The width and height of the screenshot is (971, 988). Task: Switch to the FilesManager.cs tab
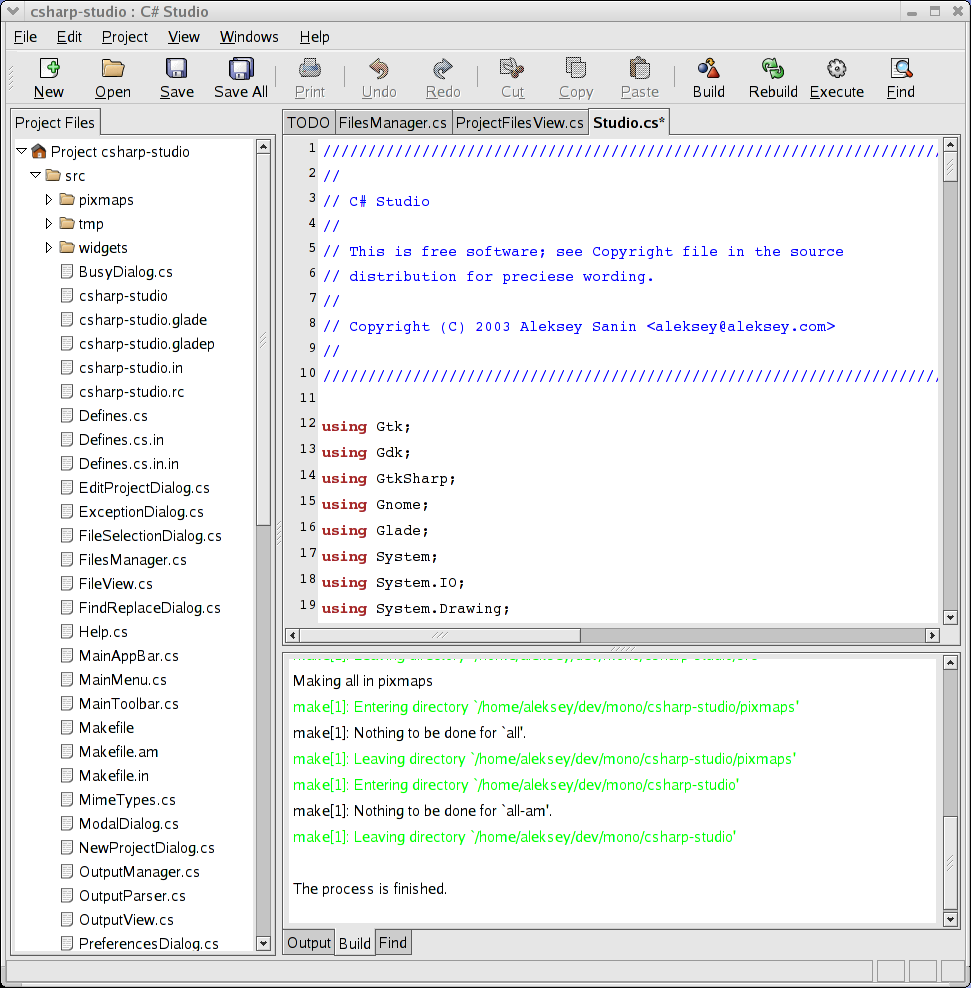(392, 122)
